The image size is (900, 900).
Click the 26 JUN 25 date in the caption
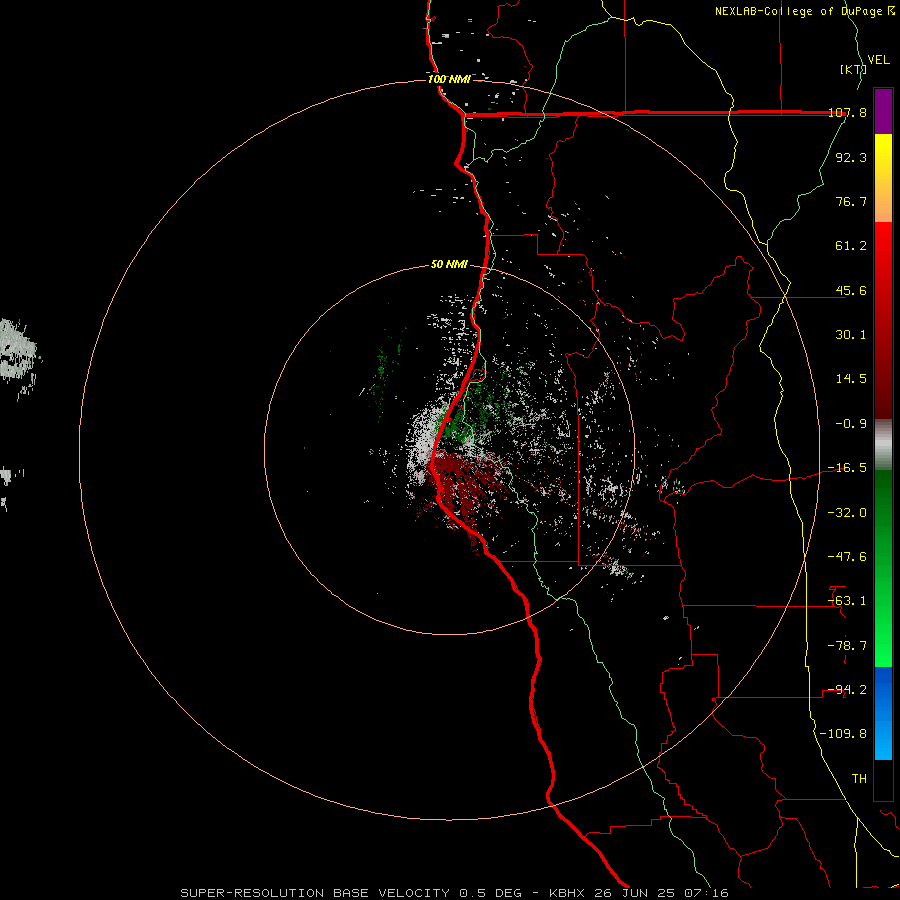pos(635,893)
